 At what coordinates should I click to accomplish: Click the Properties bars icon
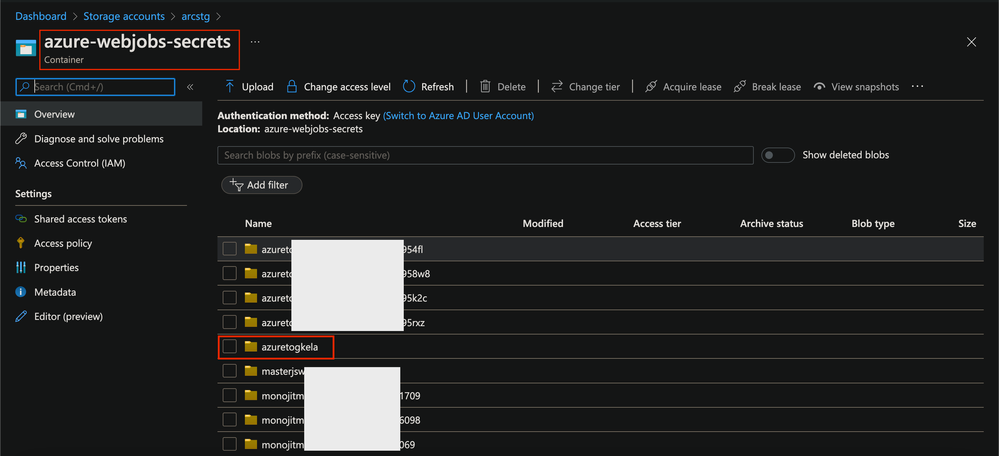pyautogui.click(x=21, y=267)
